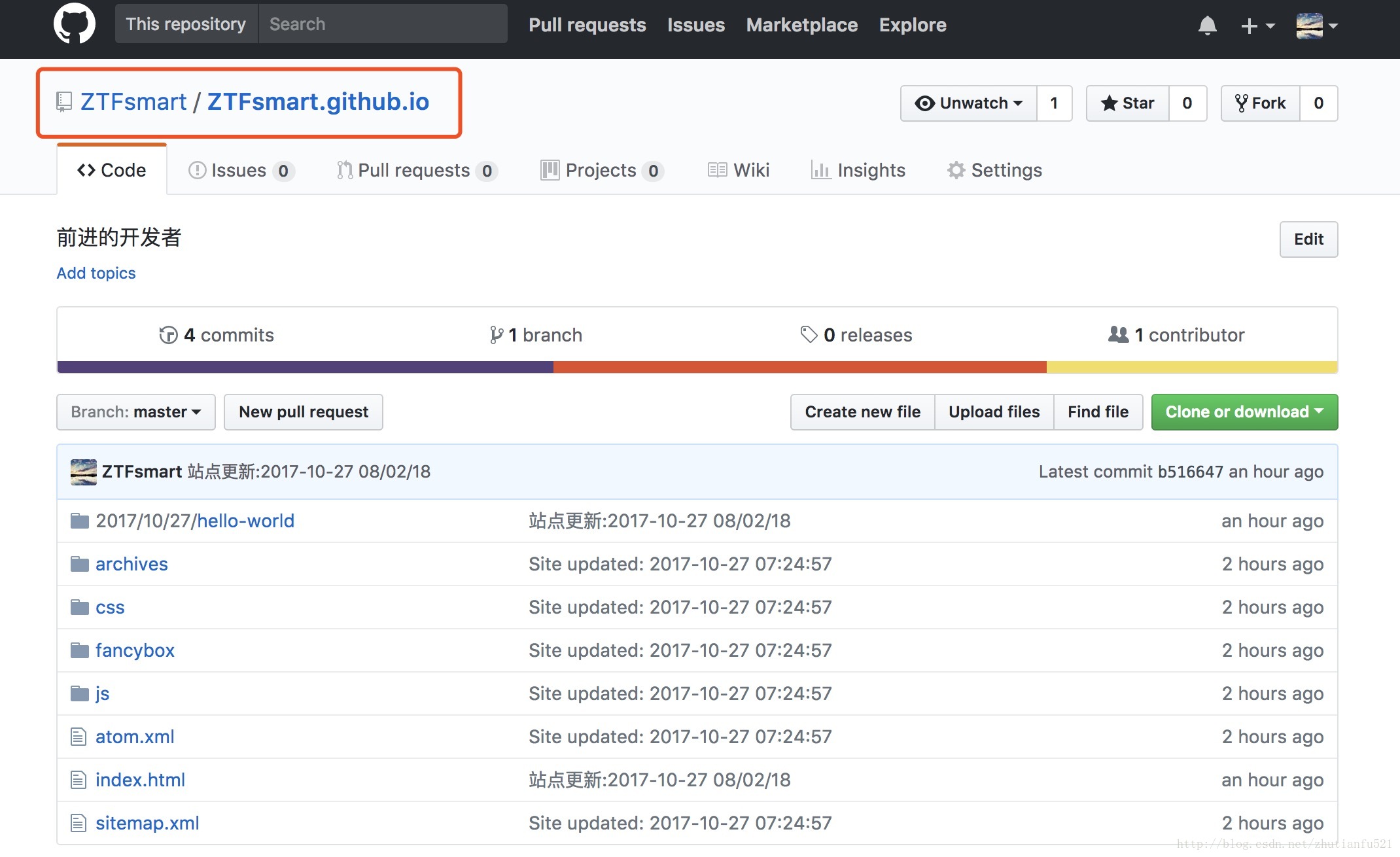This screenshot has height=857, width=1400.
Task: Click the folder icon for css
Action: [x=80, y=607]
